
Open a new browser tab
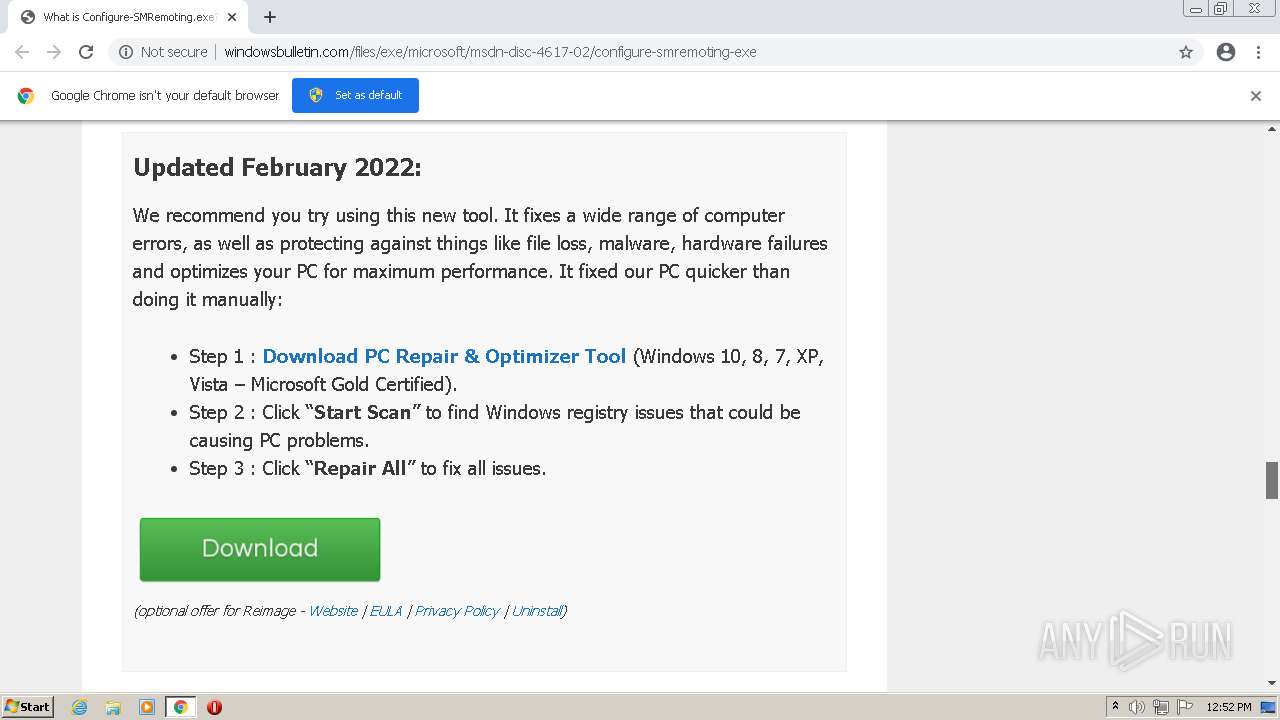coord(270,17)
